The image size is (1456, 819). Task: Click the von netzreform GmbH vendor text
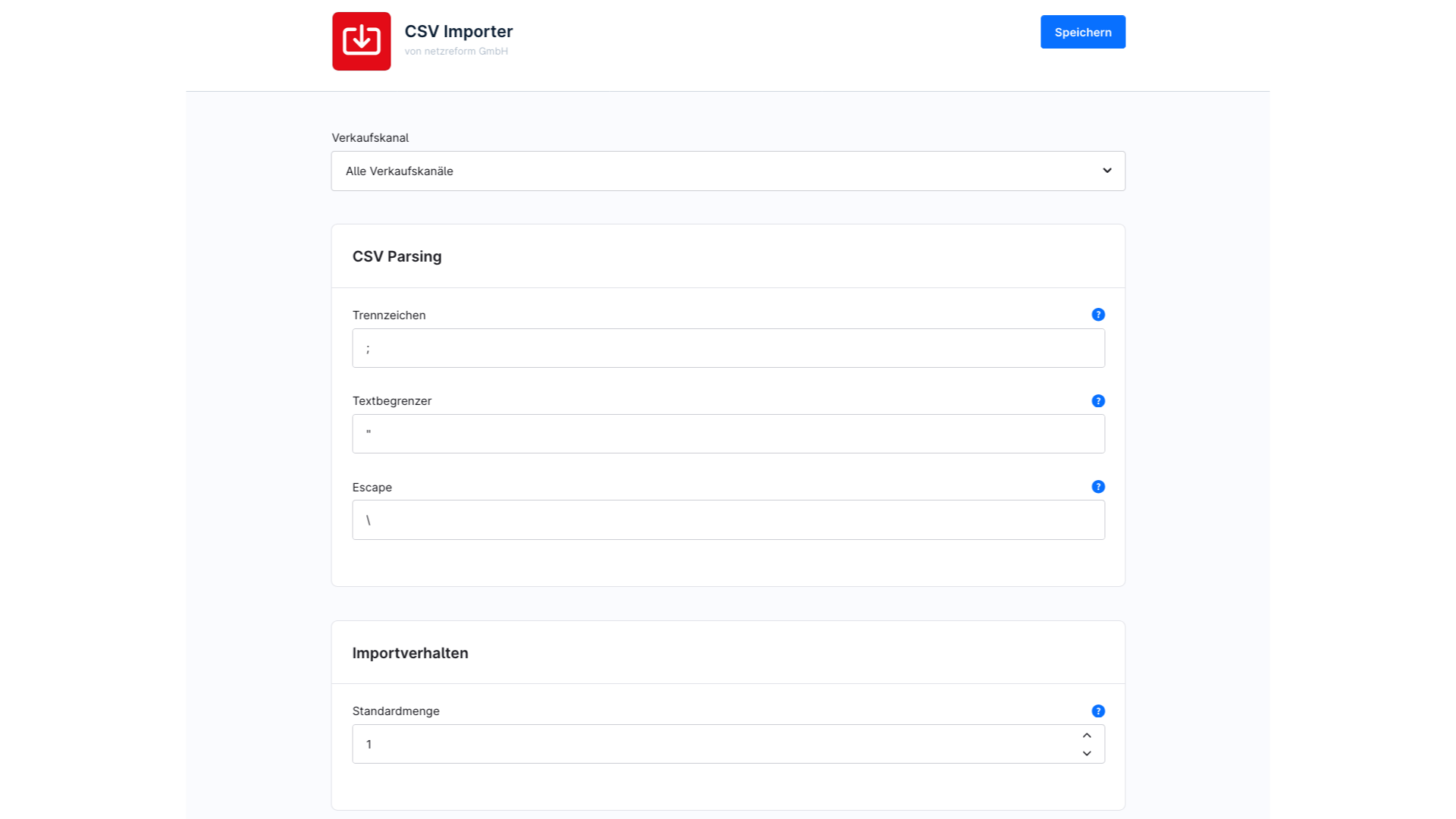tap(456, 52)
